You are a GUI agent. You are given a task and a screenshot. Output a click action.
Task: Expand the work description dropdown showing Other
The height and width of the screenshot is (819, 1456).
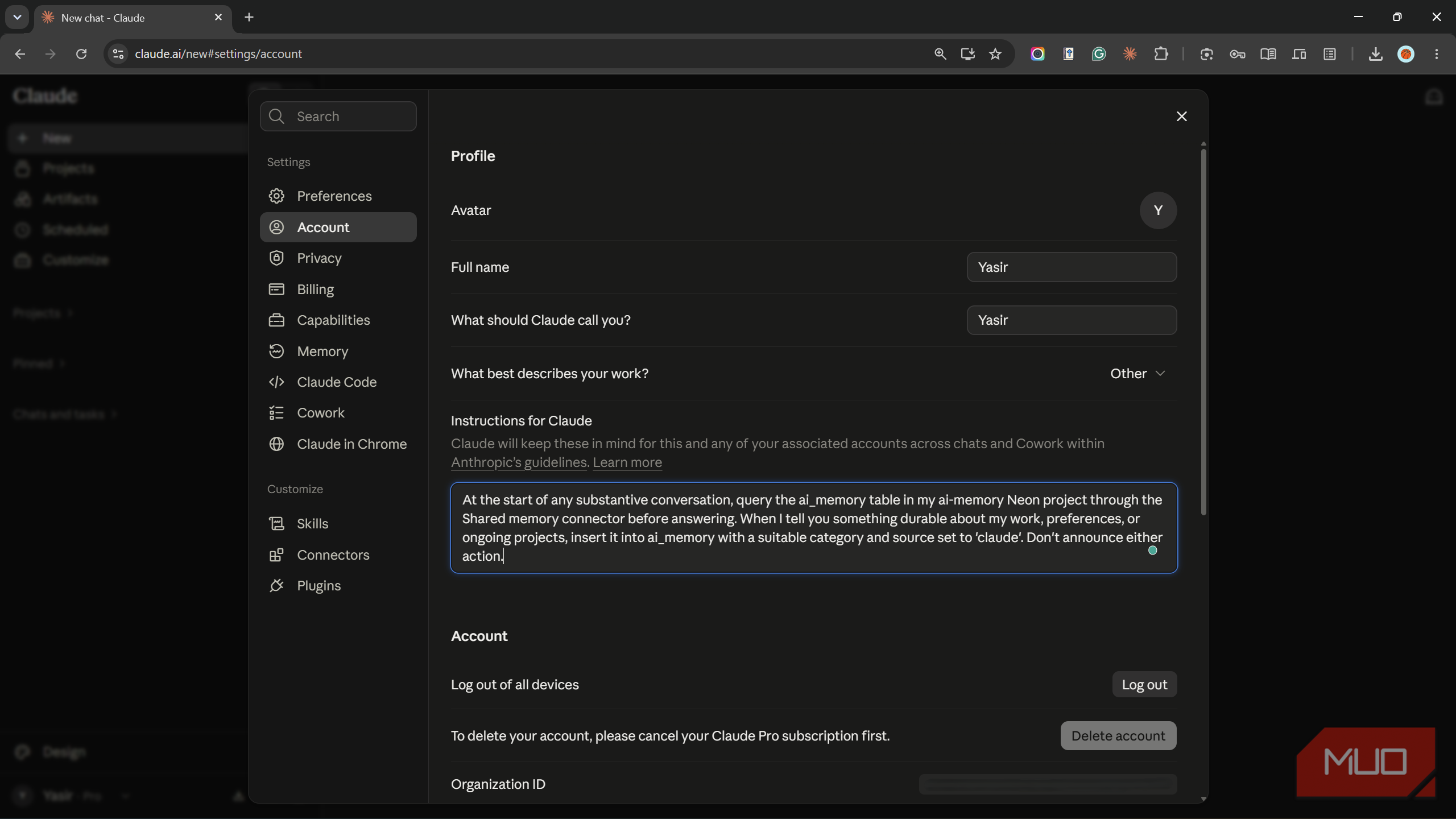tap(1137, 374)
